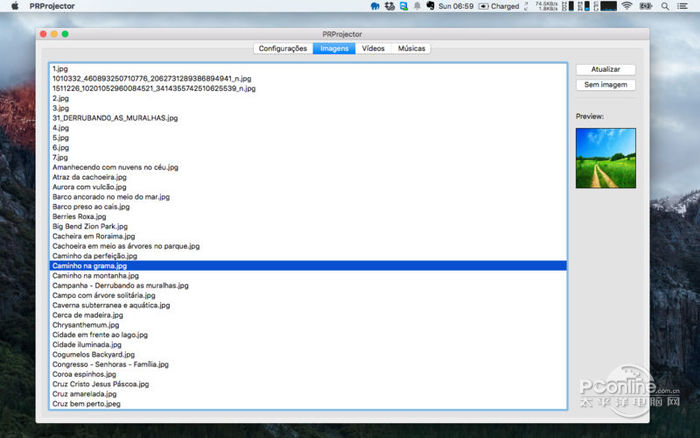Click the network speed monitor
The height and width of the screenshot is (438, 700).
546,6
